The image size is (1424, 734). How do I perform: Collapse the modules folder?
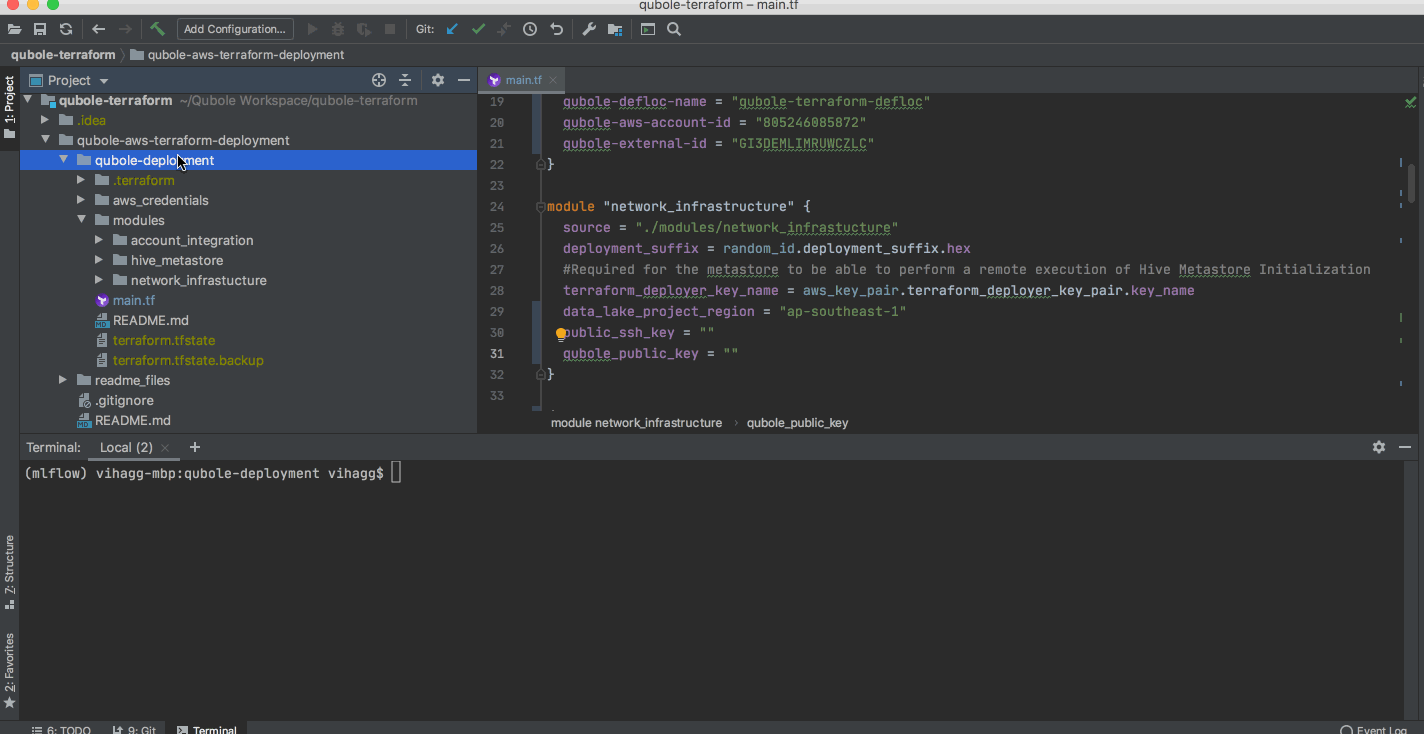[x=81, y=220]
